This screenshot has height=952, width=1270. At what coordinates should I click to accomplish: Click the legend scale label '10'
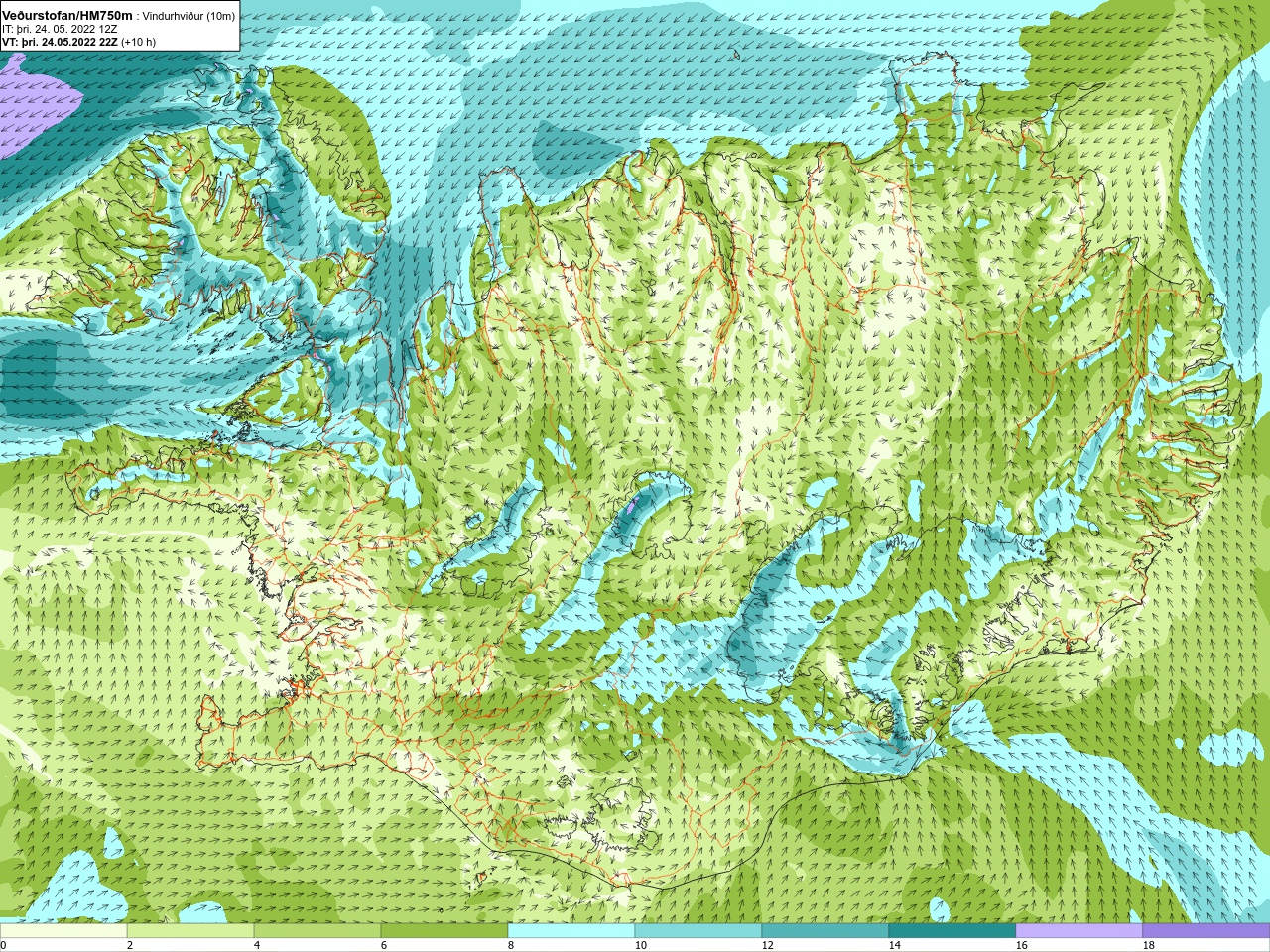[x=640, y=945]
